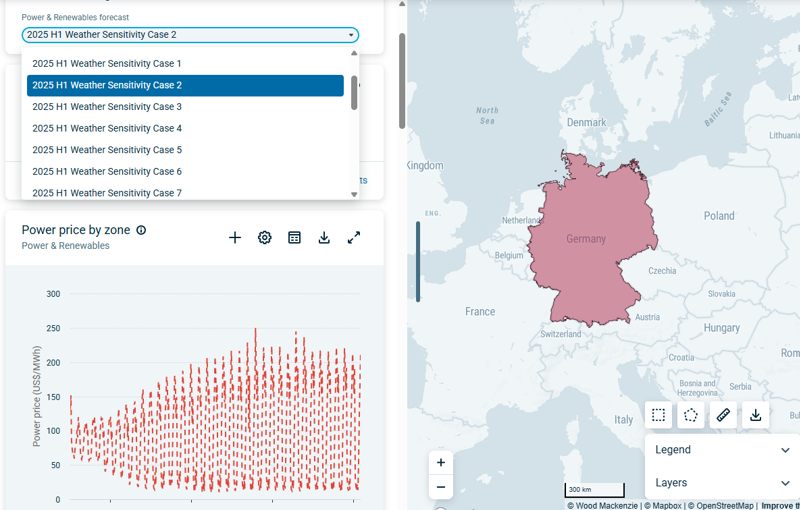Zoom in on the map
The height and width of the screenshot is (510, 800).
click(441, 462)
